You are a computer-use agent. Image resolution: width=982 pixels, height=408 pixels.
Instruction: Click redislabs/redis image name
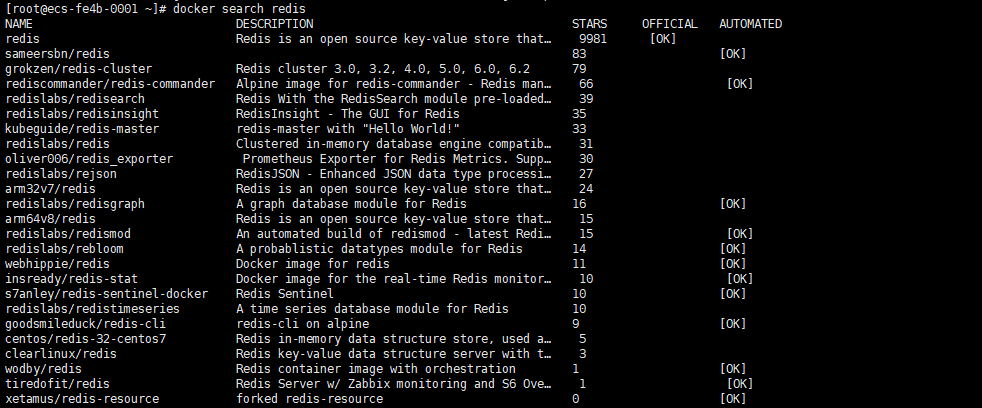click(57, 144)
